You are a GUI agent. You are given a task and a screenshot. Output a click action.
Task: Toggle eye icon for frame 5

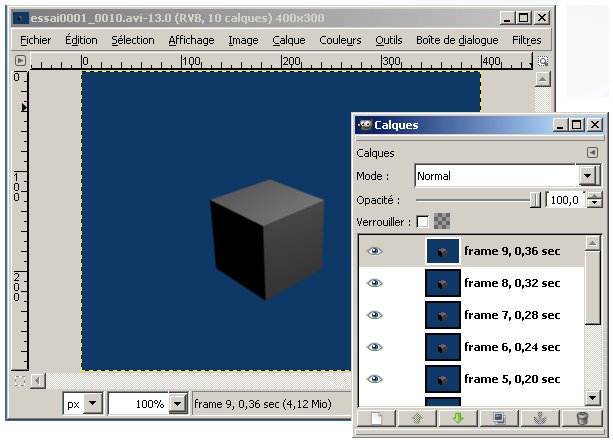coord(375,379)
